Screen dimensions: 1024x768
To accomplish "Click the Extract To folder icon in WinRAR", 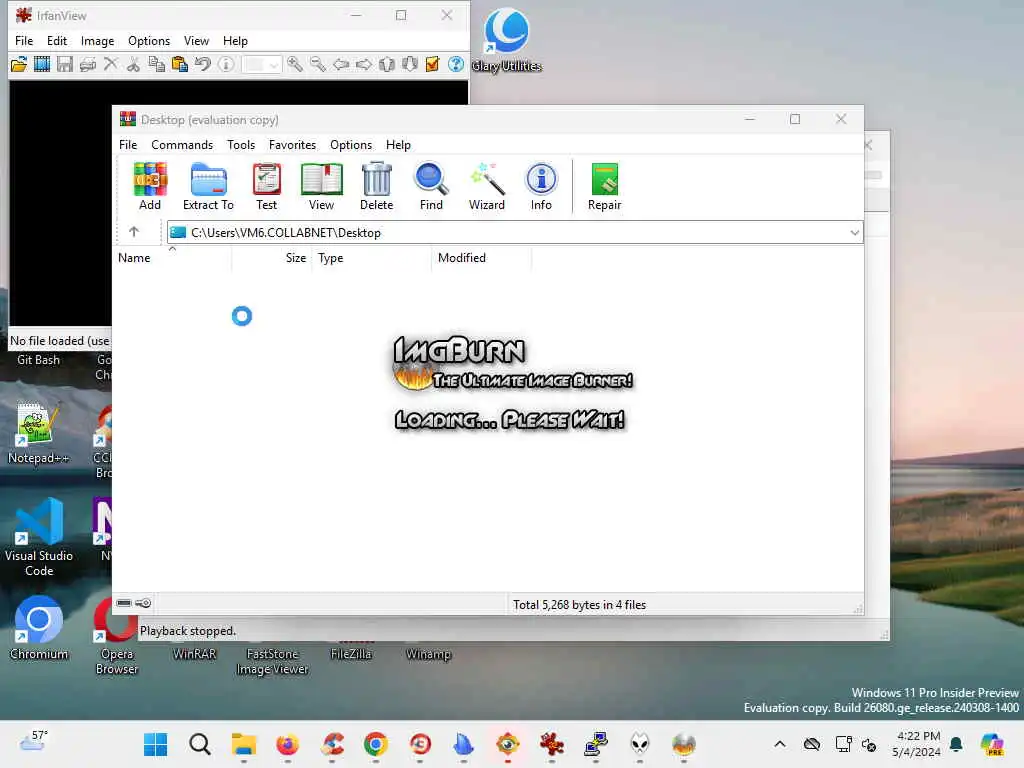I will pyautogui.click(x=208, y=180).
